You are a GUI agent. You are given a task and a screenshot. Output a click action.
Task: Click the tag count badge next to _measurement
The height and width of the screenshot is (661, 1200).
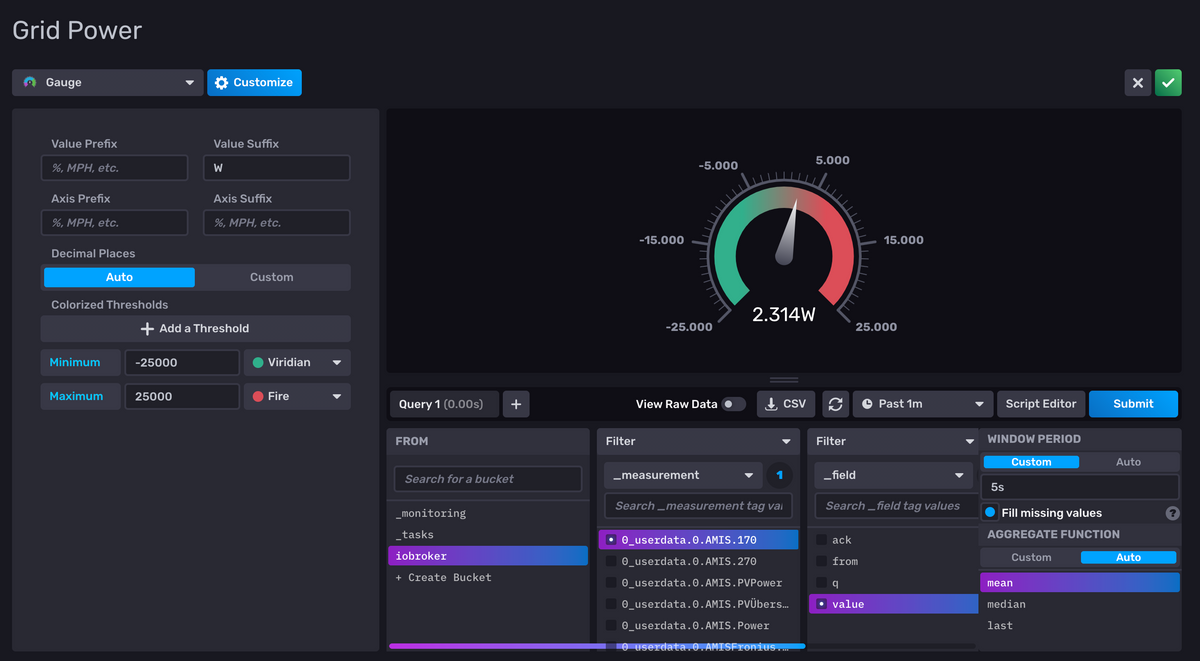[x=779, y=475]
